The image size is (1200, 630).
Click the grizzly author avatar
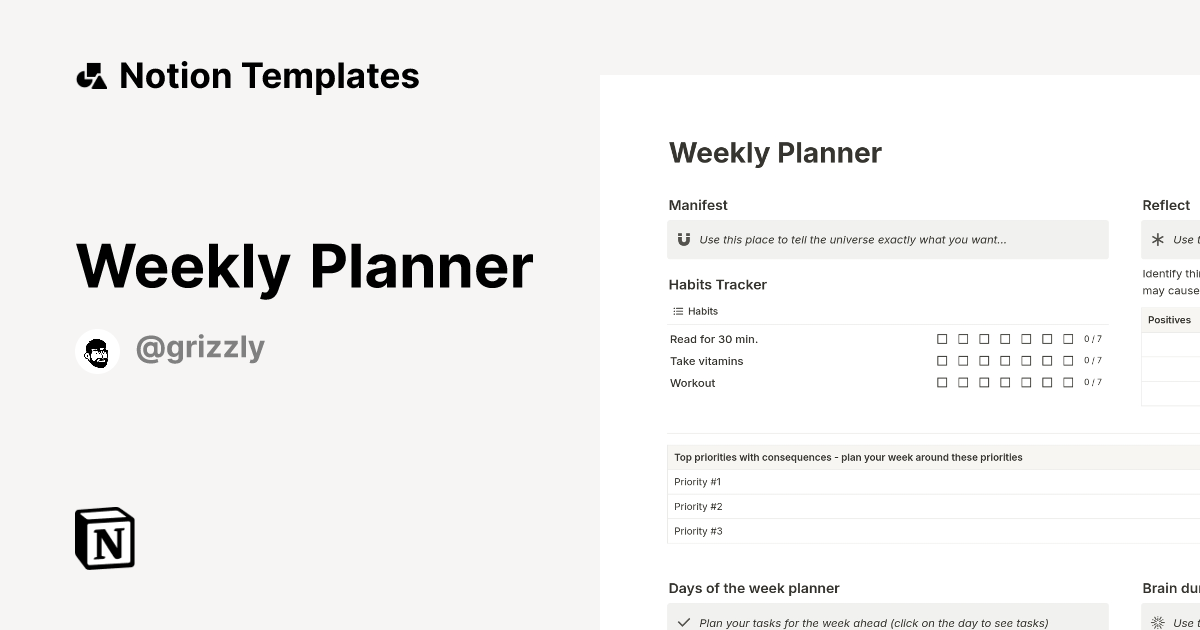pyautogui.click(x=97, y=351)
